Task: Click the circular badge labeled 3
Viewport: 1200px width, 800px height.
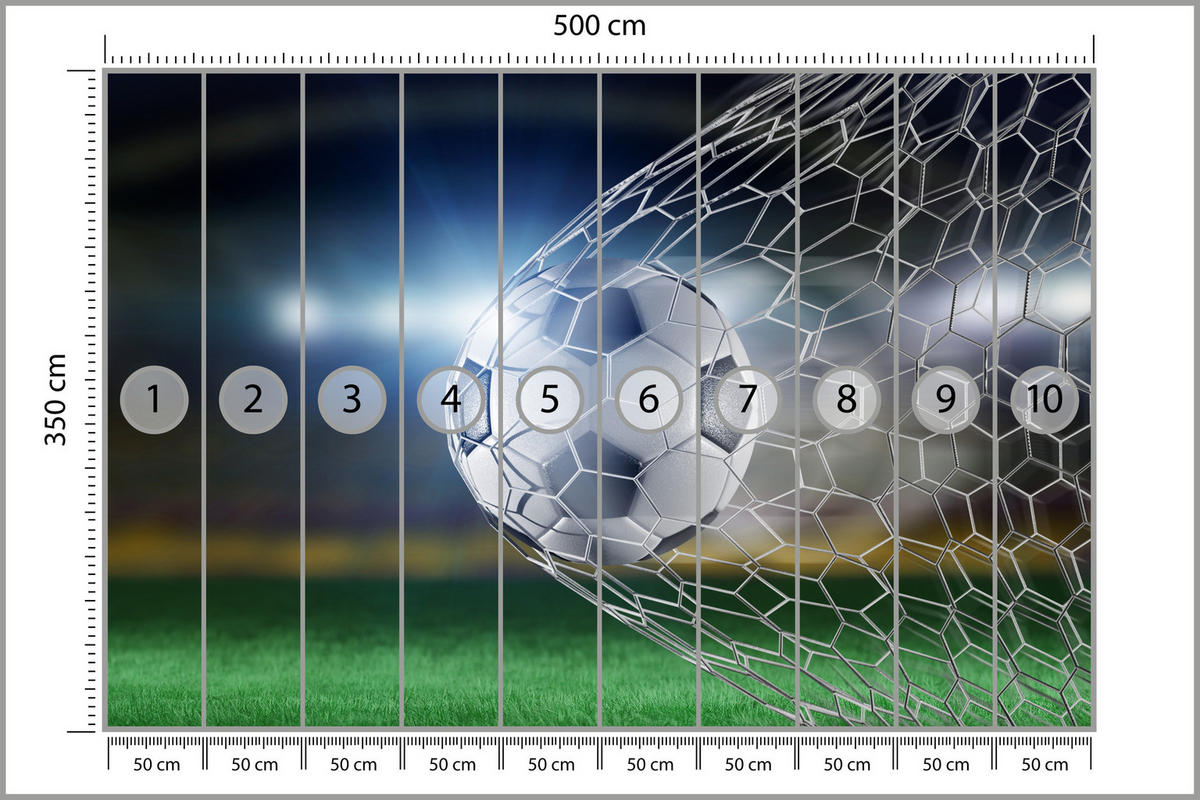Action: point(352,400)
